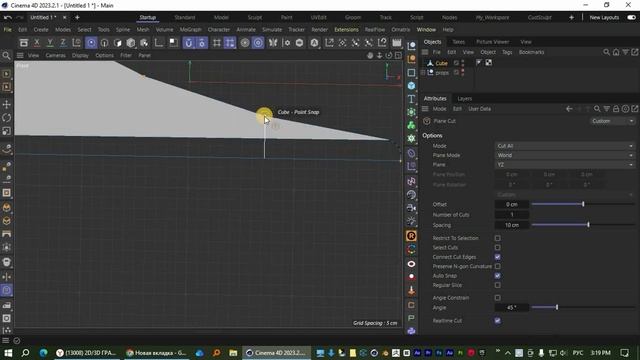The image size is (640, 360).
Task: Open the Picture Viewer tab
Action: coord(492,42)
